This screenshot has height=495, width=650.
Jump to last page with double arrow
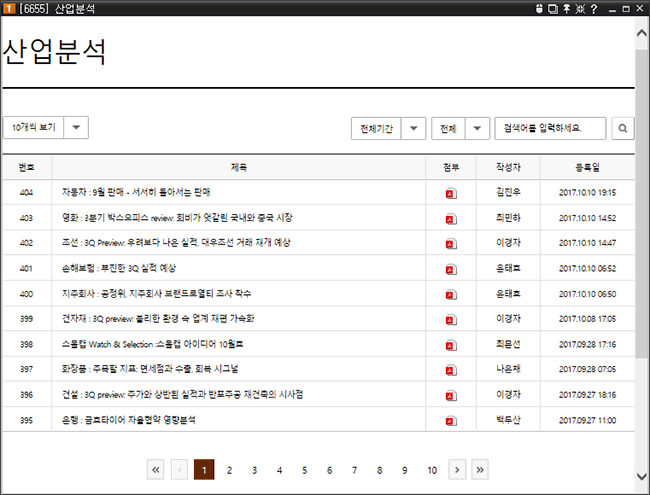point(480,469)
